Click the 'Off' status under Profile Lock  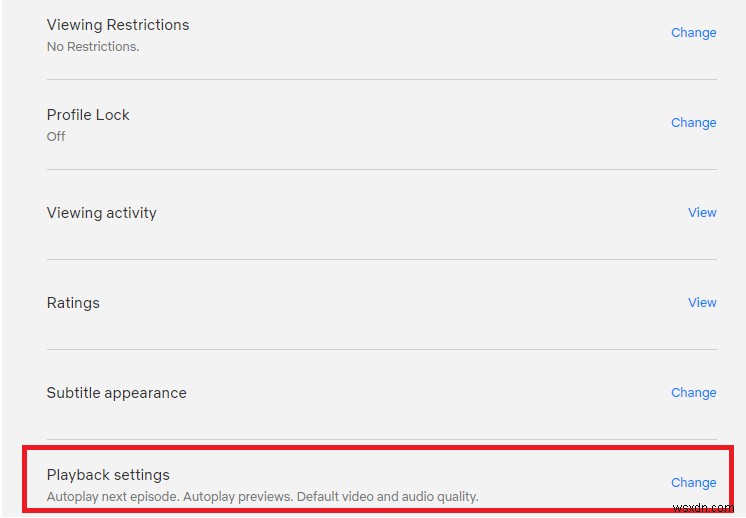[x=56, y=136]
